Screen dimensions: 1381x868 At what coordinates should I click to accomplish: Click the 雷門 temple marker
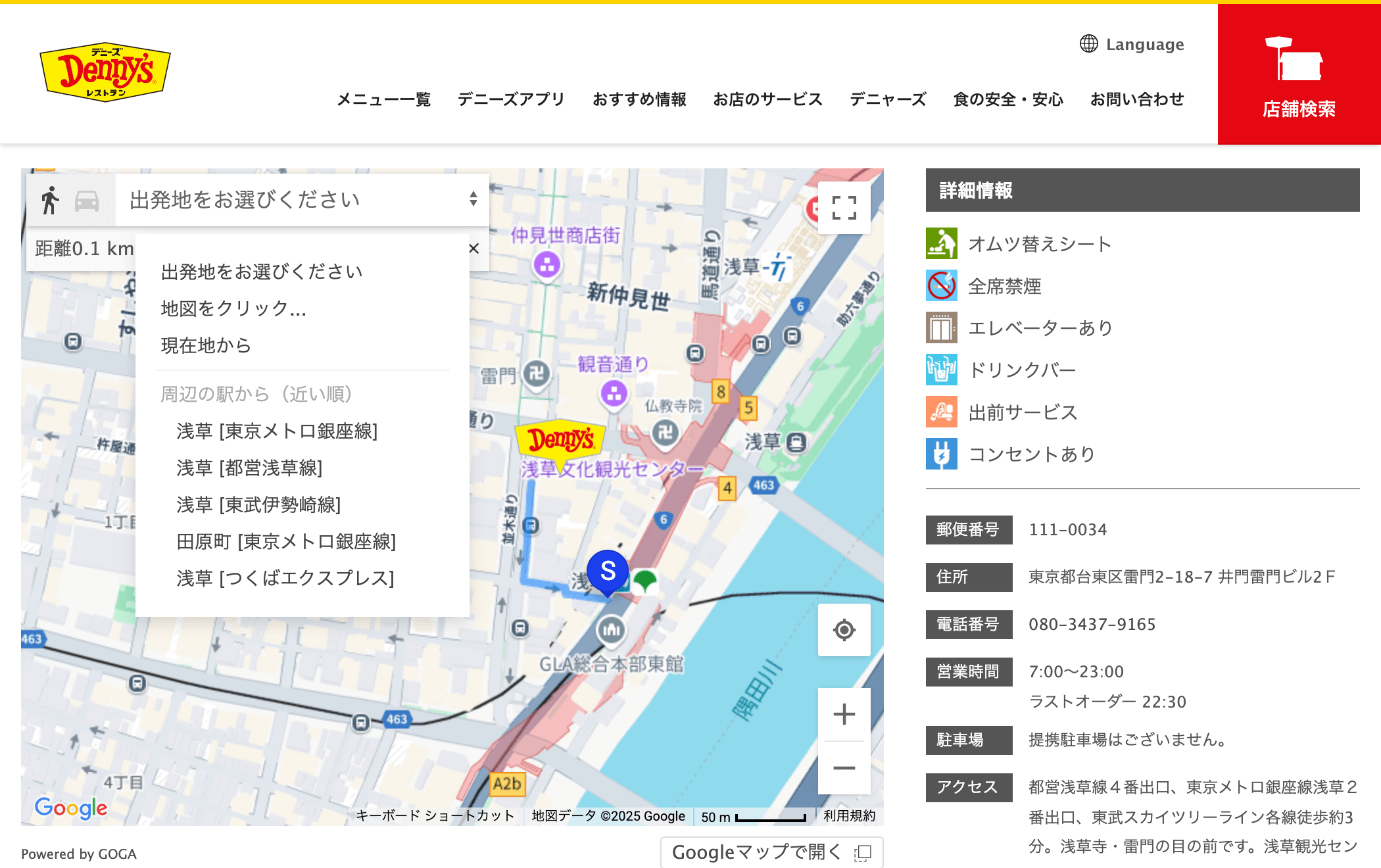click(x=537, y=375)
